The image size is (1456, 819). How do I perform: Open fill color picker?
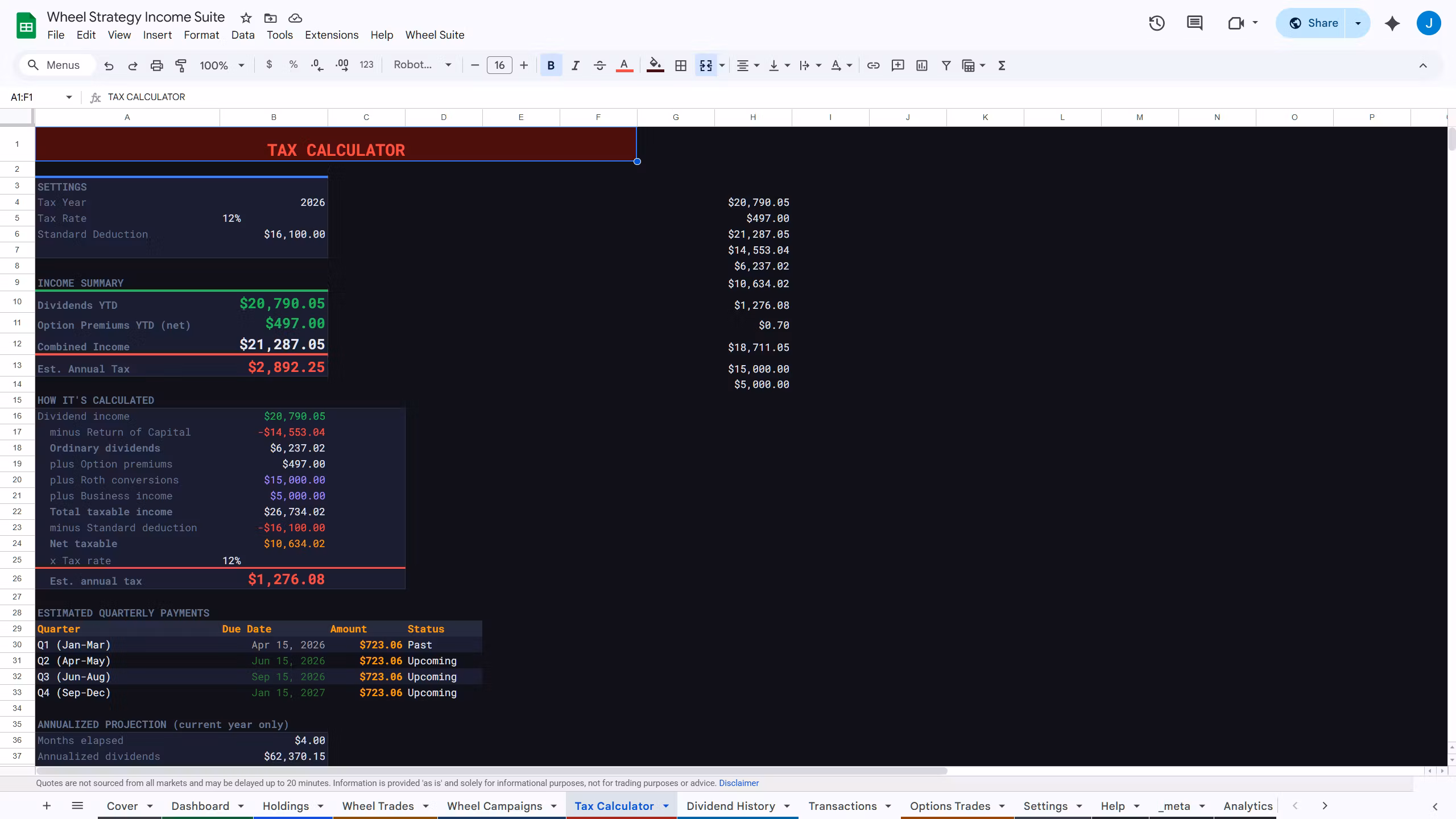pyautogui.click(x=655, y=65)
